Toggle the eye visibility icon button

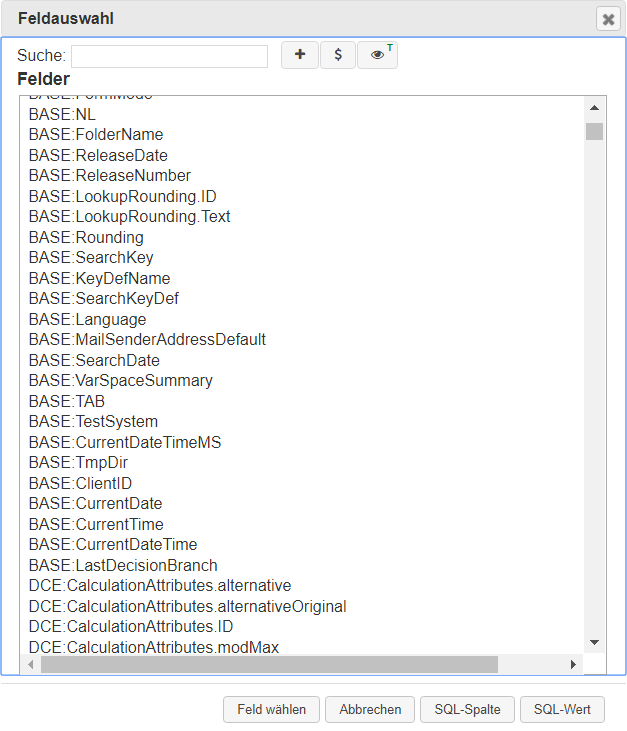coord(377,55)
